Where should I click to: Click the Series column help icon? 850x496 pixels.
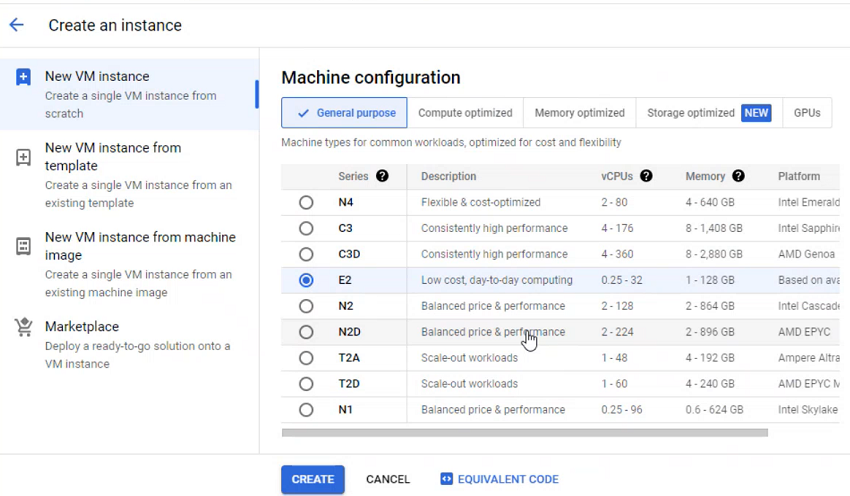[382, 176]
